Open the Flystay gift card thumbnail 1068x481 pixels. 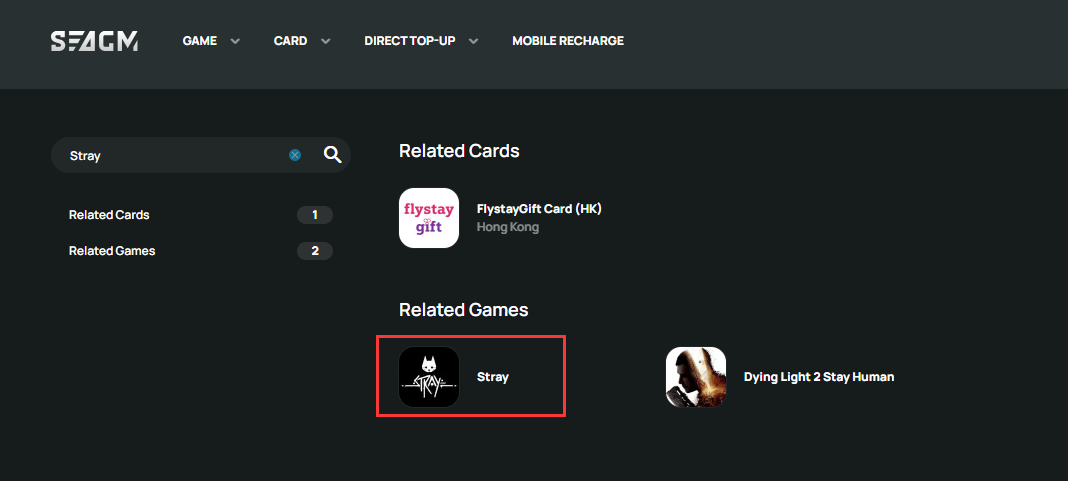(429, 218)
